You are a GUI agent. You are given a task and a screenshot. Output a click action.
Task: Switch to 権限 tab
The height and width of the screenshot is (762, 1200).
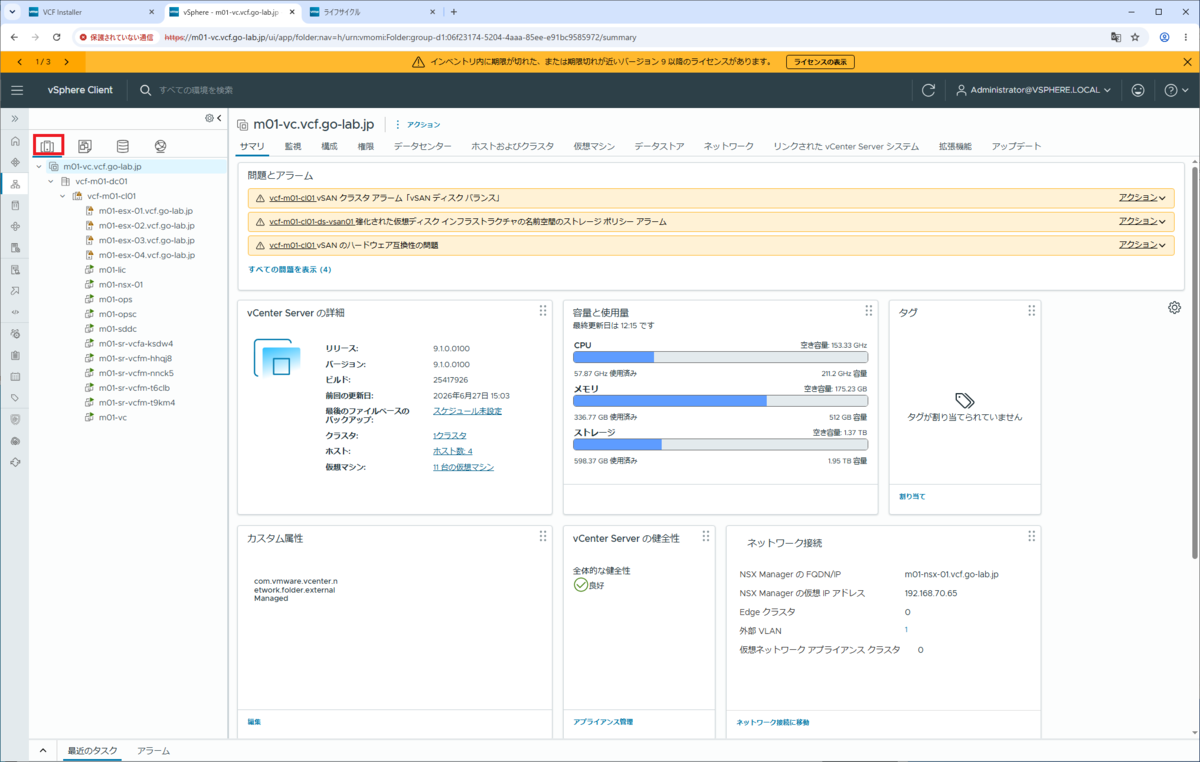pos(366,146)
